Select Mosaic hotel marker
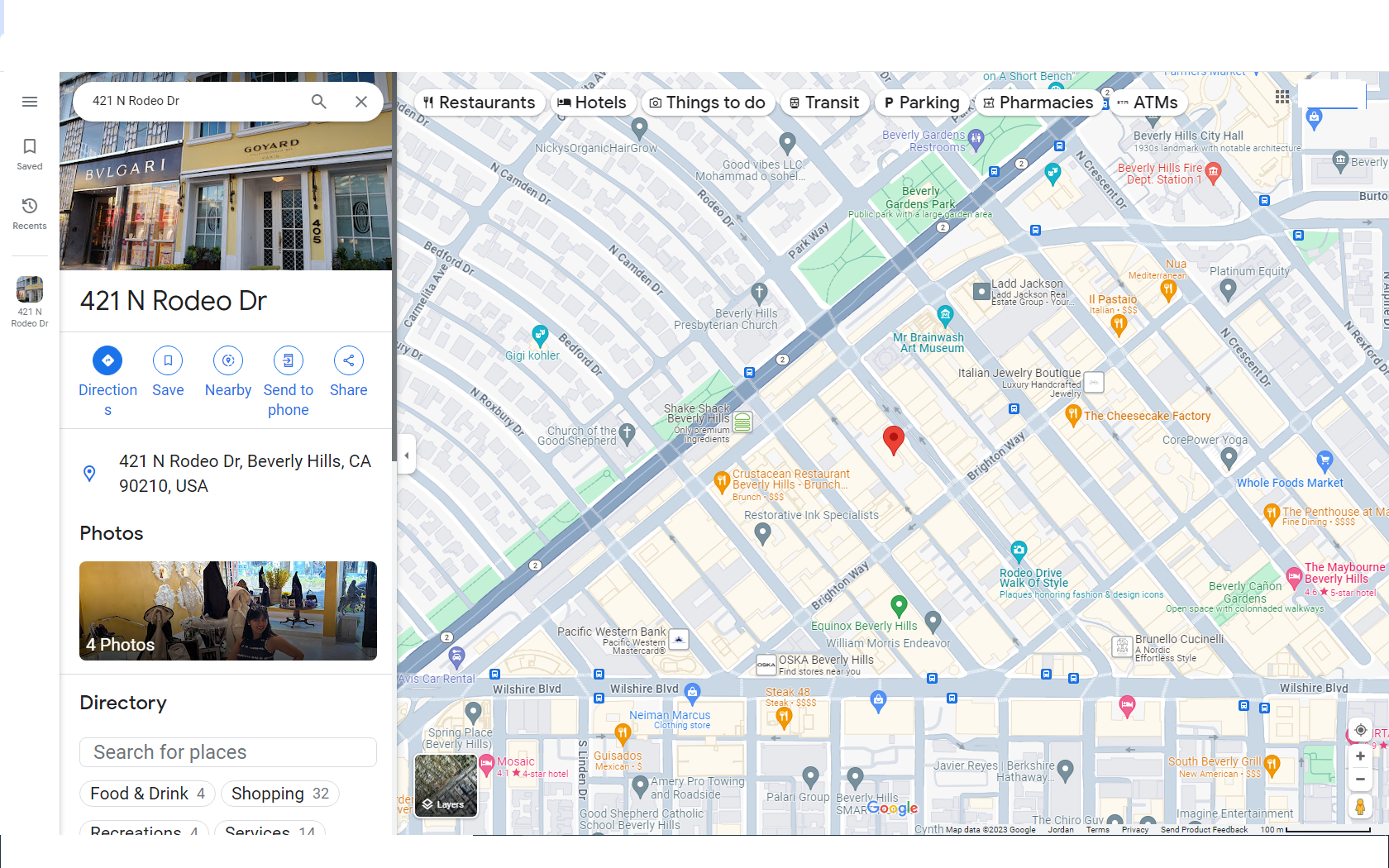Image resolution: width=1389 pixels, height=868 pixels. click(486, 765)
